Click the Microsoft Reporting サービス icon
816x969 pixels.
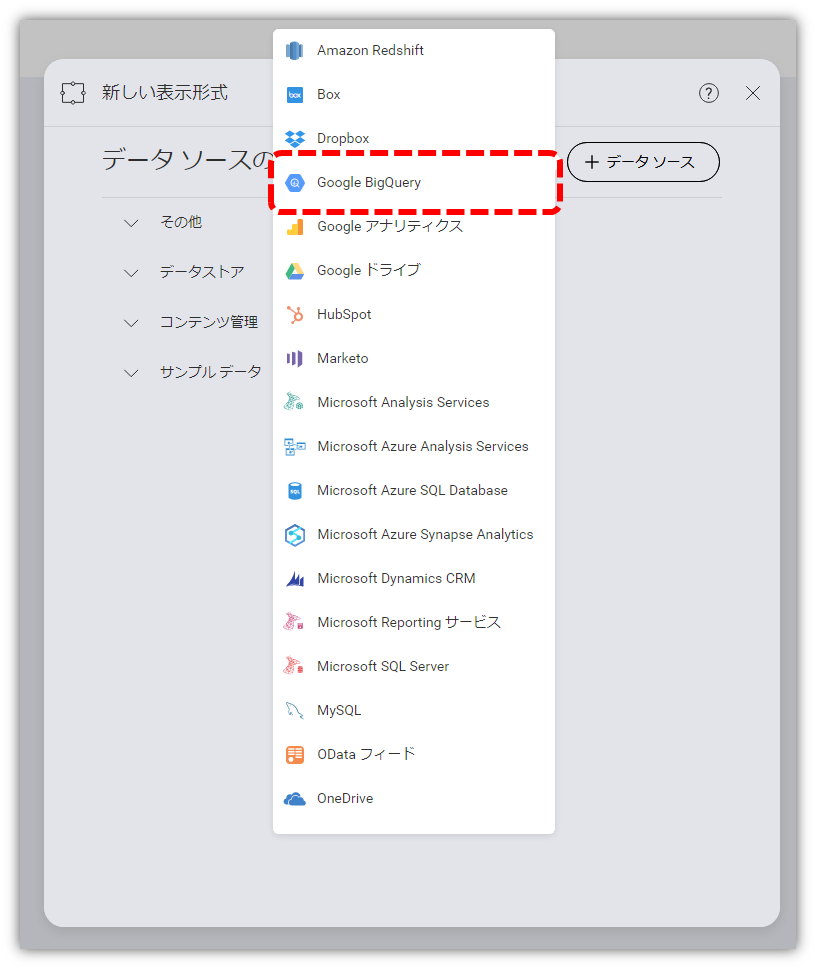(x=294, y=622)
